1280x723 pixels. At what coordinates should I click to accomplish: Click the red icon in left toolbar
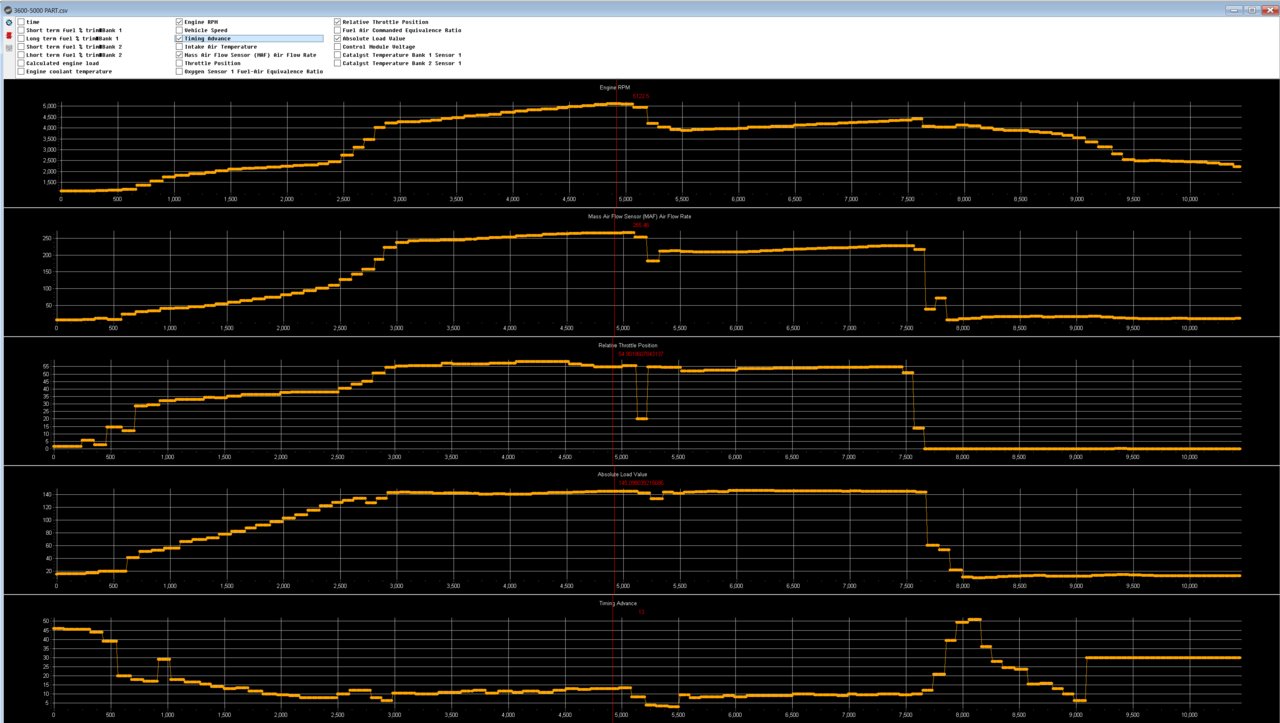click(8, 34)
